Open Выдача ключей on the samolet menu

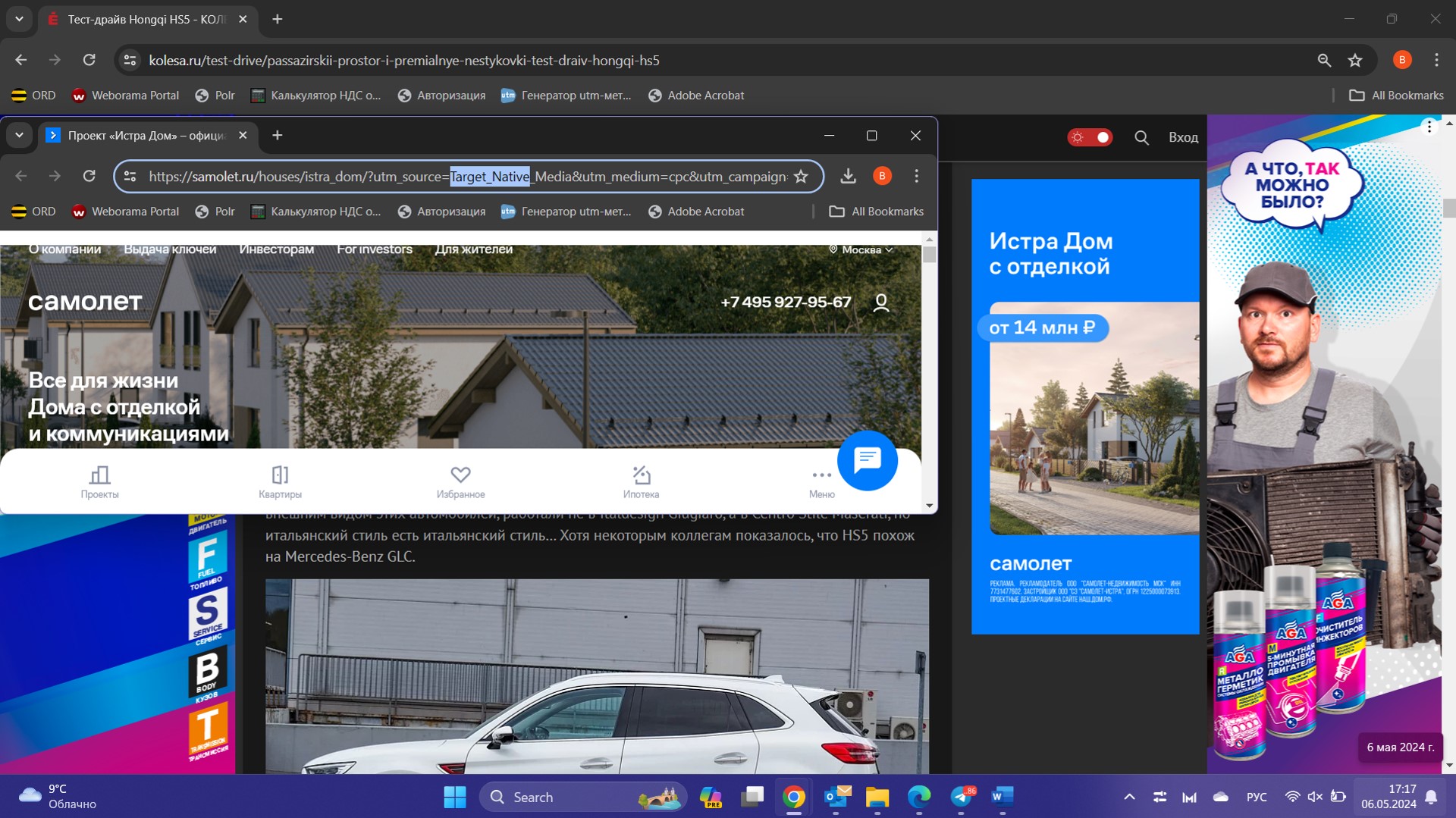click(170, 249)
